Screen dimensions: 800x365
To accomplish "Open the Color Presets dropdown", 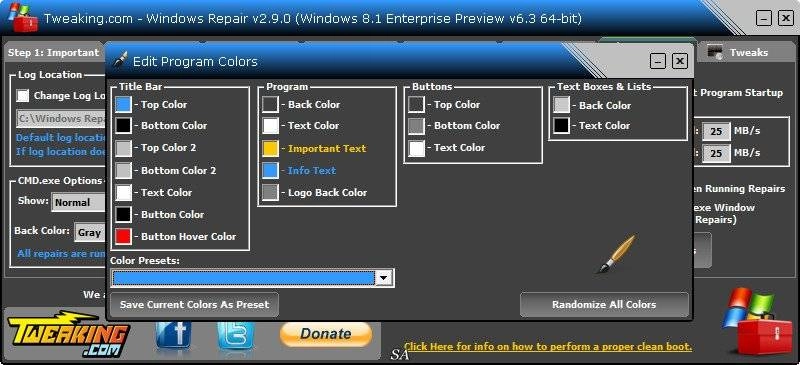I will pos(383,278).
